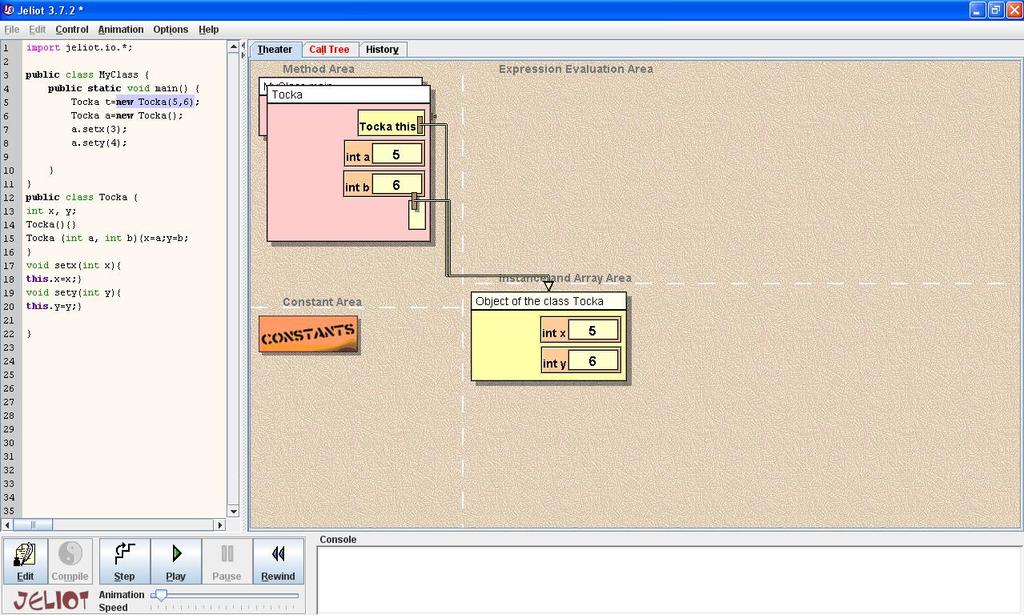Image resolution: width=1024 pixels, height=615 pixels.
Task: Open the Edit menu
Action: pyautogui.click(x=37, y=29)
